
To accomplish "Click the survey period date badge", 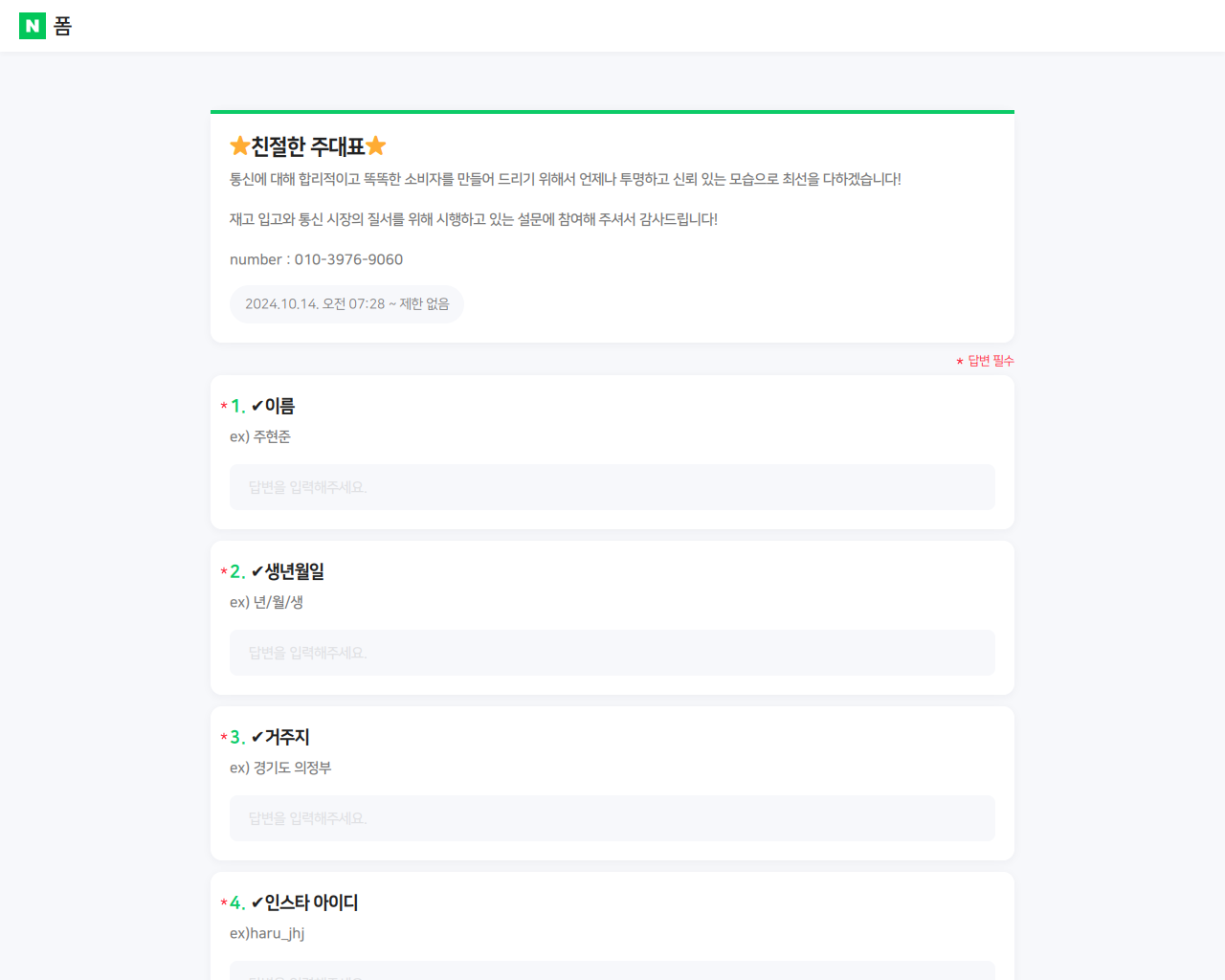I will 346,304.
